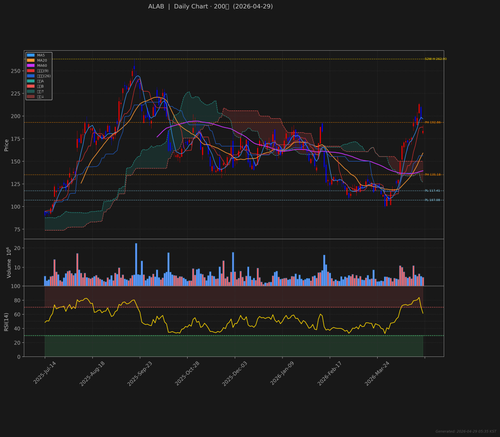Click the 75 price axis tick
This screenshot has width=500, height=437.
click(x=17, y=229)
